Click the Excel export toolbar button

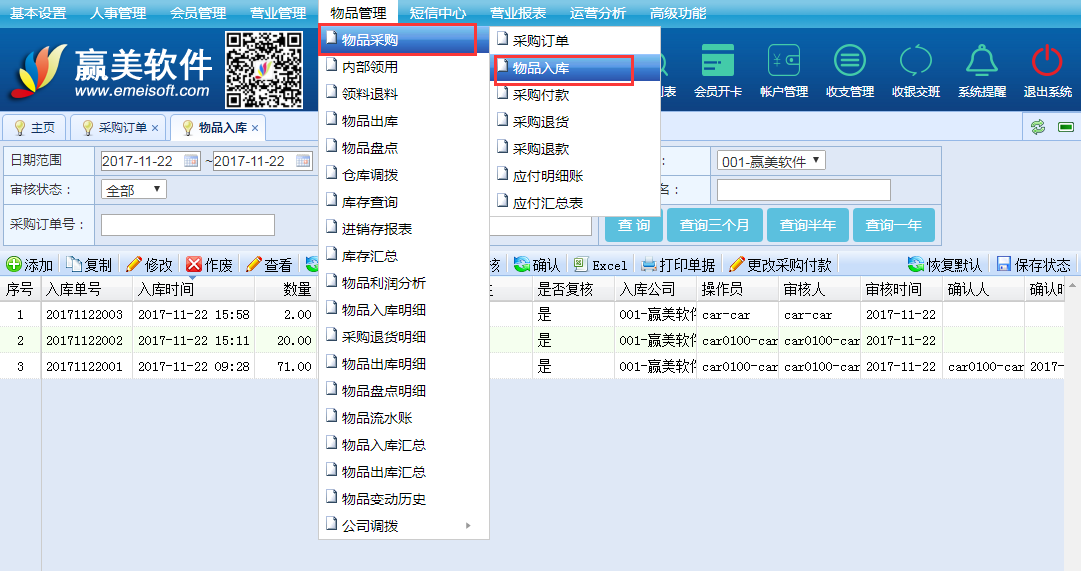[601, 265]
